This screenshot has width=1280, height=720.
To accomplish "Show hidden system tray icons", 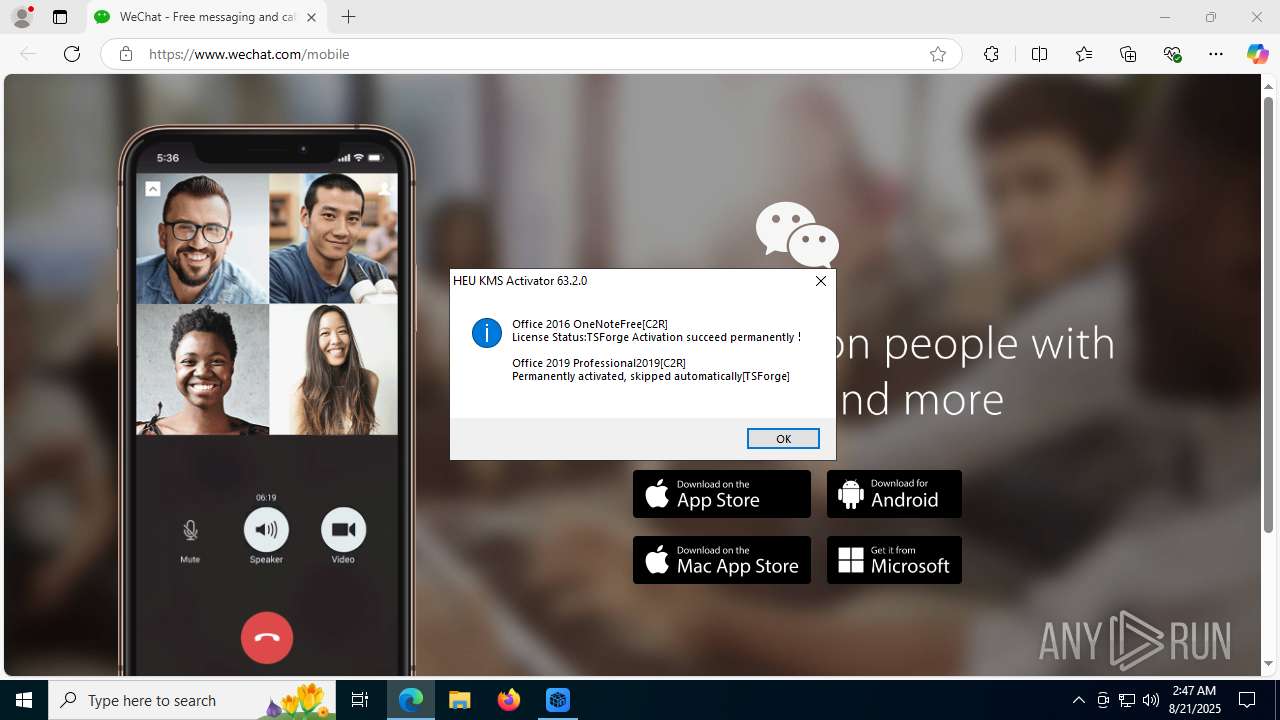I will tap(1078, 700).
